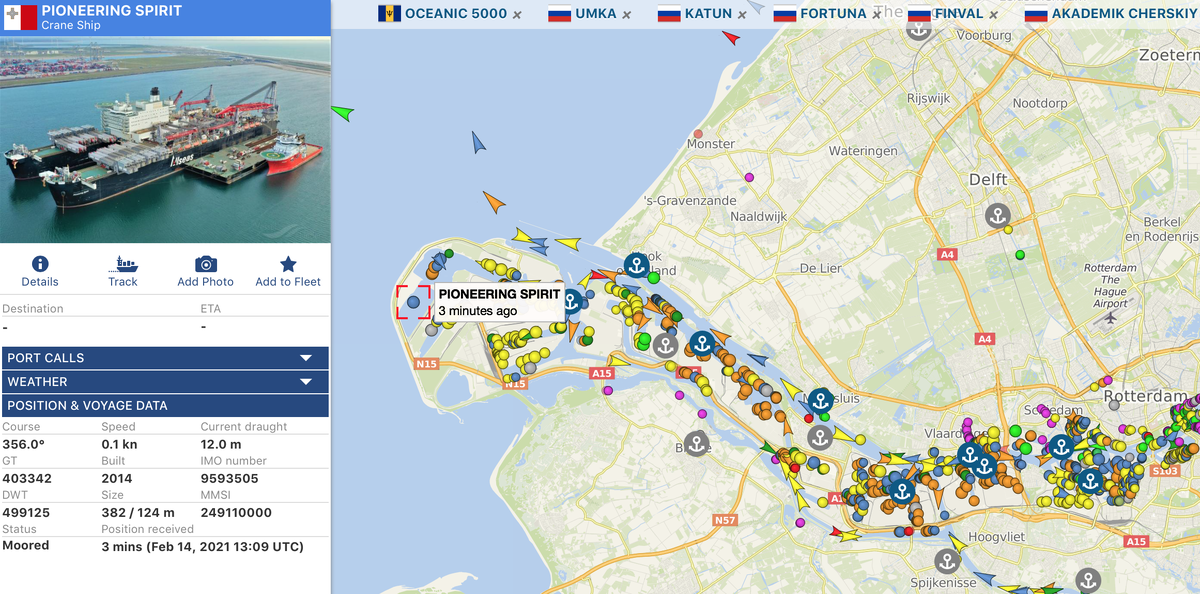
Task: Open the Schiedam blue anchor icon
Action: 1061,447
